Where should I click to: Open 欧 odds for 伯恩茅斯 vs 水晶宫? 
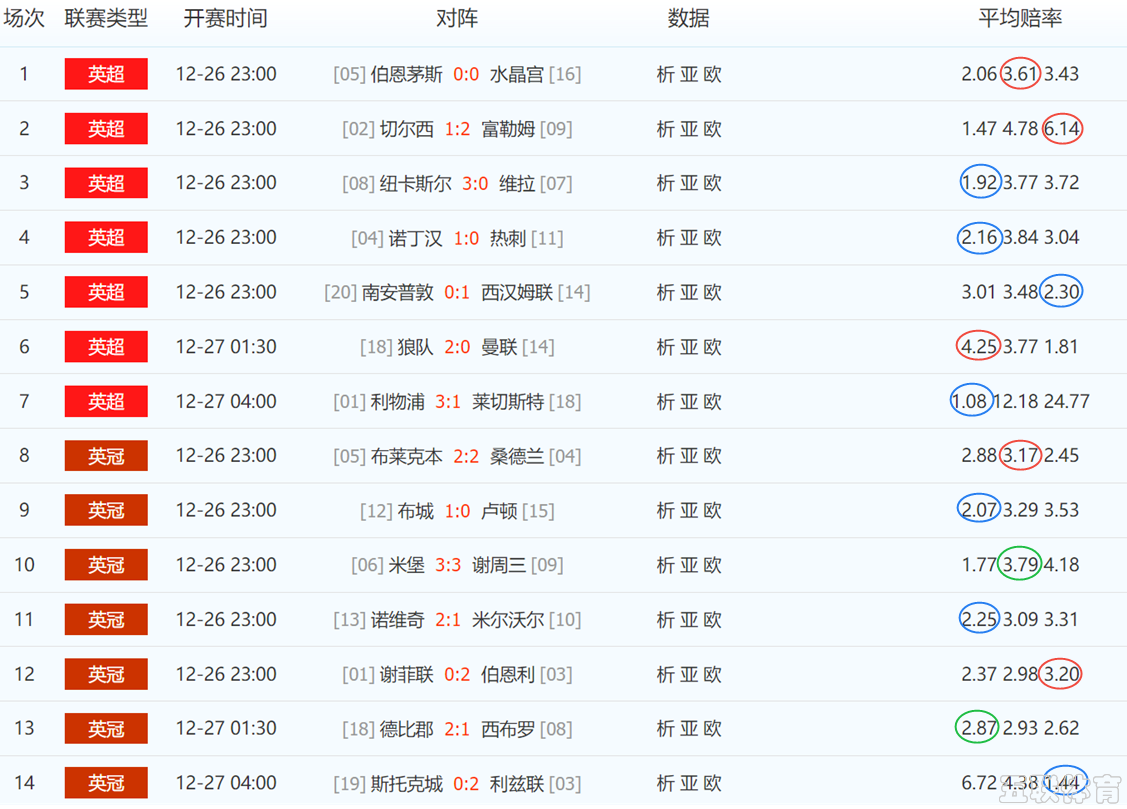712,74
